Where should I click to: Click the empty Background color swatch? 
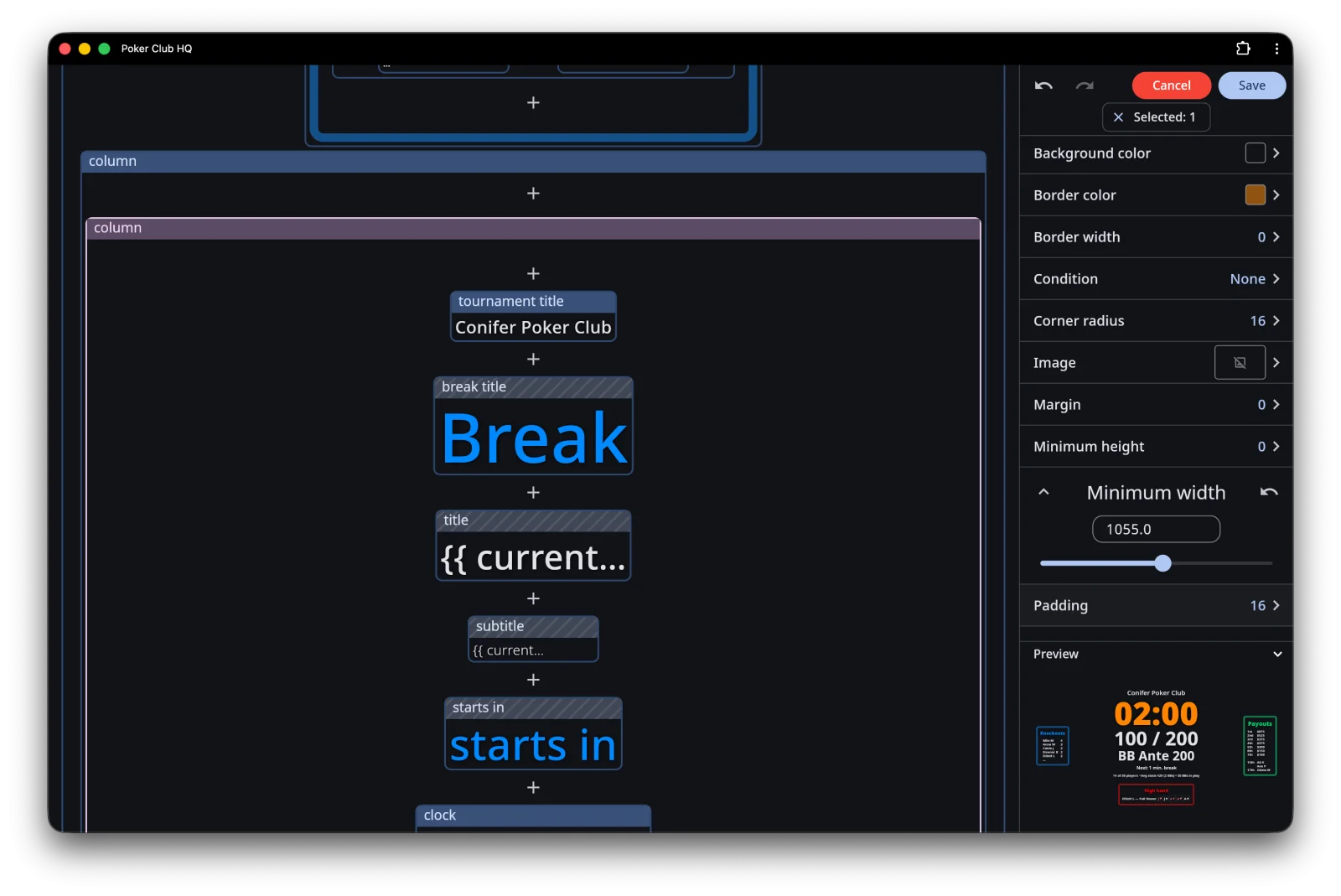point(1255,153)
